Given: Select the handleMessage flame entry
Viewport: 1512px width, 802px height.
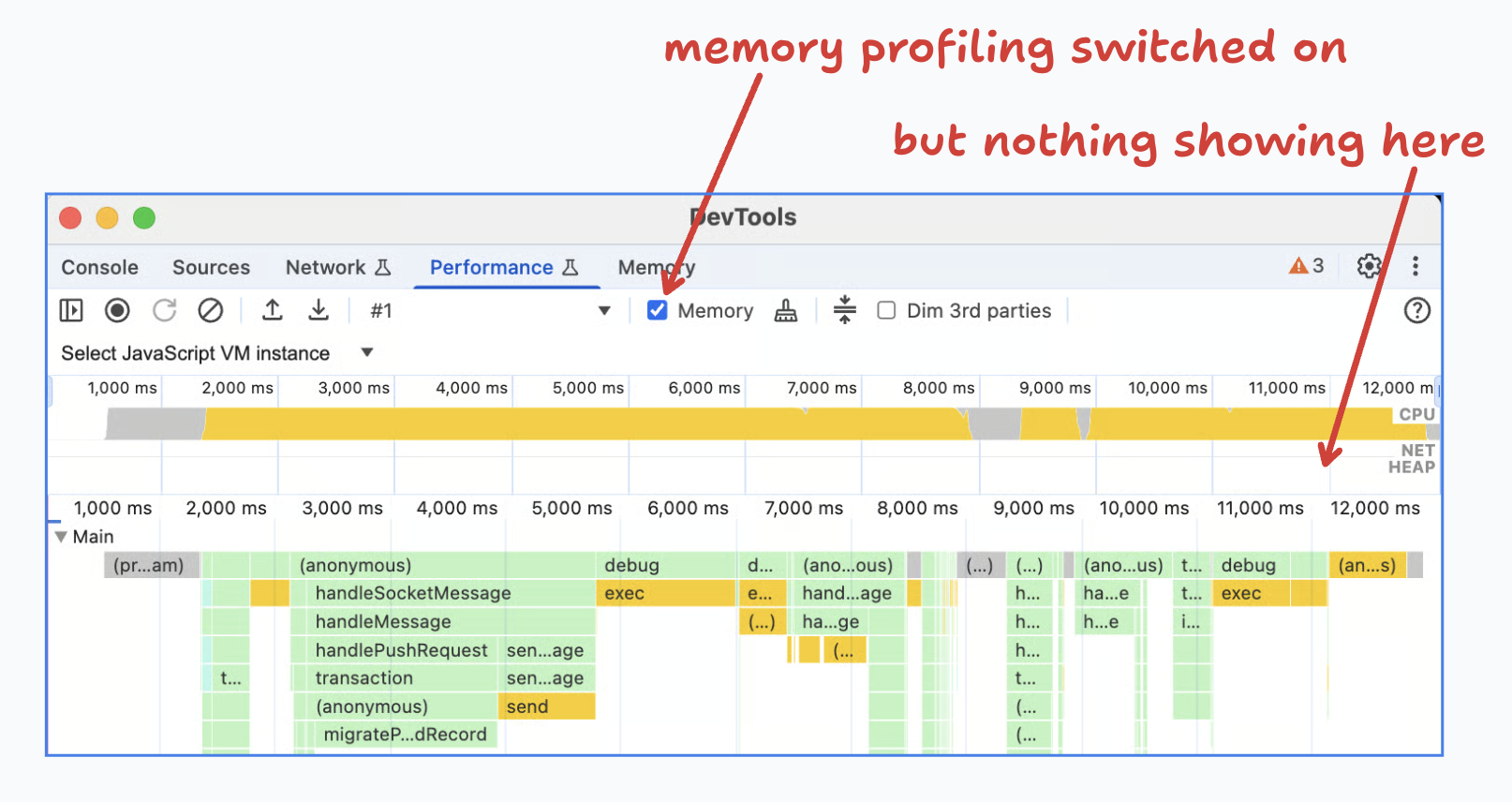Looking at the screenshot, I should coord(442,621).
